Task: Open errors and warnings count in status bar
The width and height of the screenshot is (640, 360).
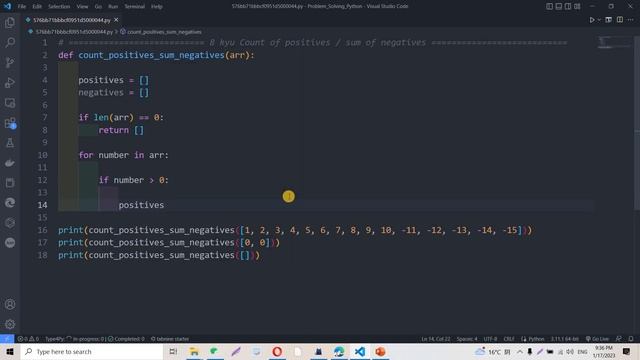Action: pyautogui.click(x=28, y=339)
